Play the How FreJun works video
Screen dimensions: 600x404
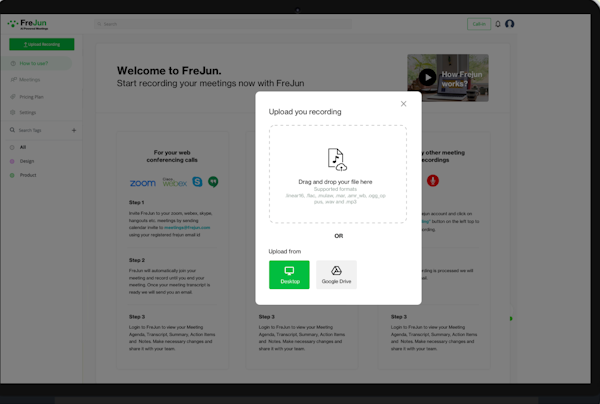(427, 77)
